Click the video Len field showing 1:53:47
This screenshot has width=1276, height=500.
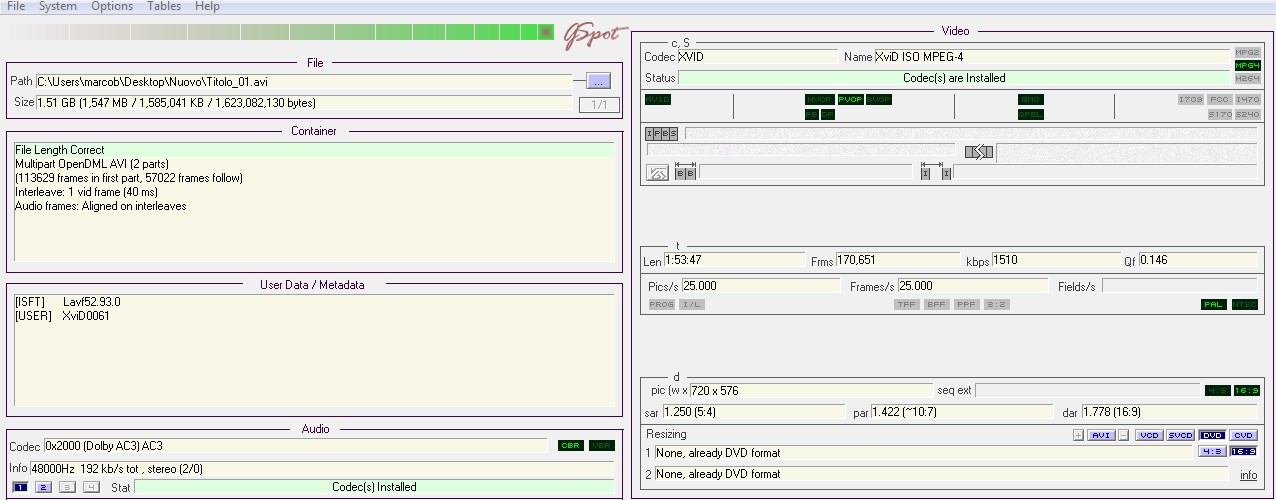734,260
